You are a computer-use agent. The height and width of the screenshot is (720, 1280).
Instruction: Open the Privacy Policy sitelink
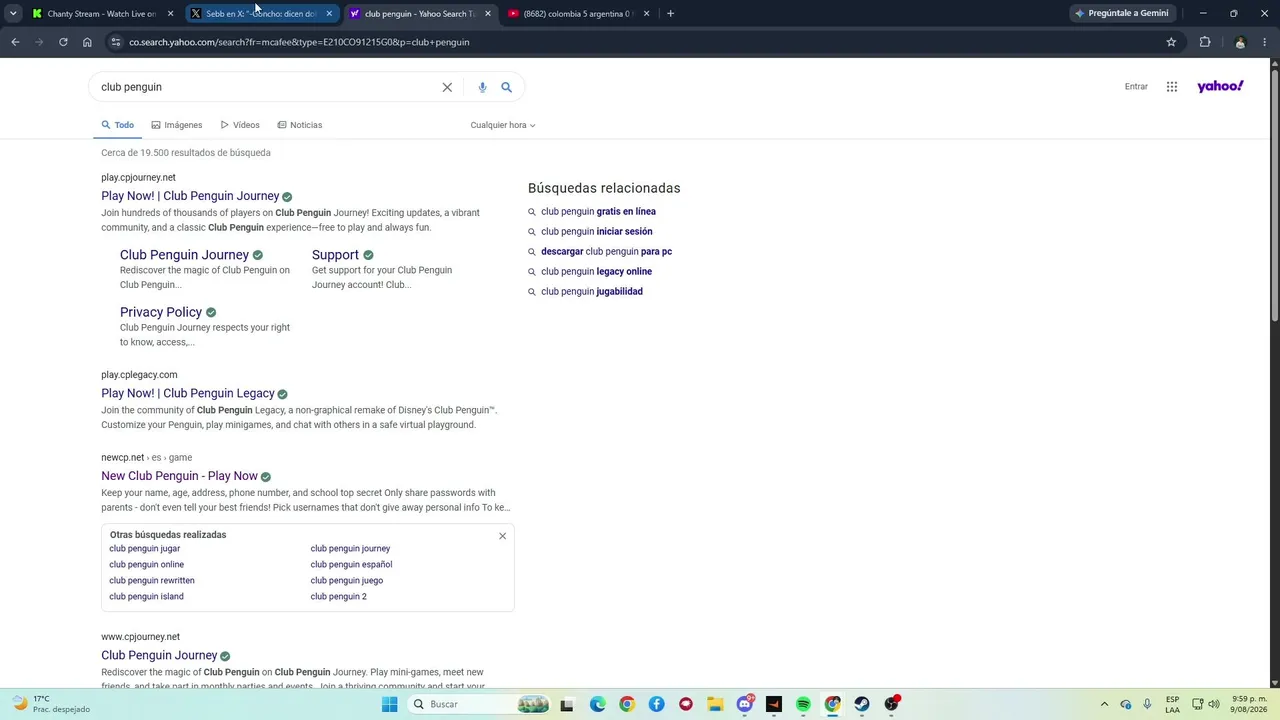tap(161, 312)
